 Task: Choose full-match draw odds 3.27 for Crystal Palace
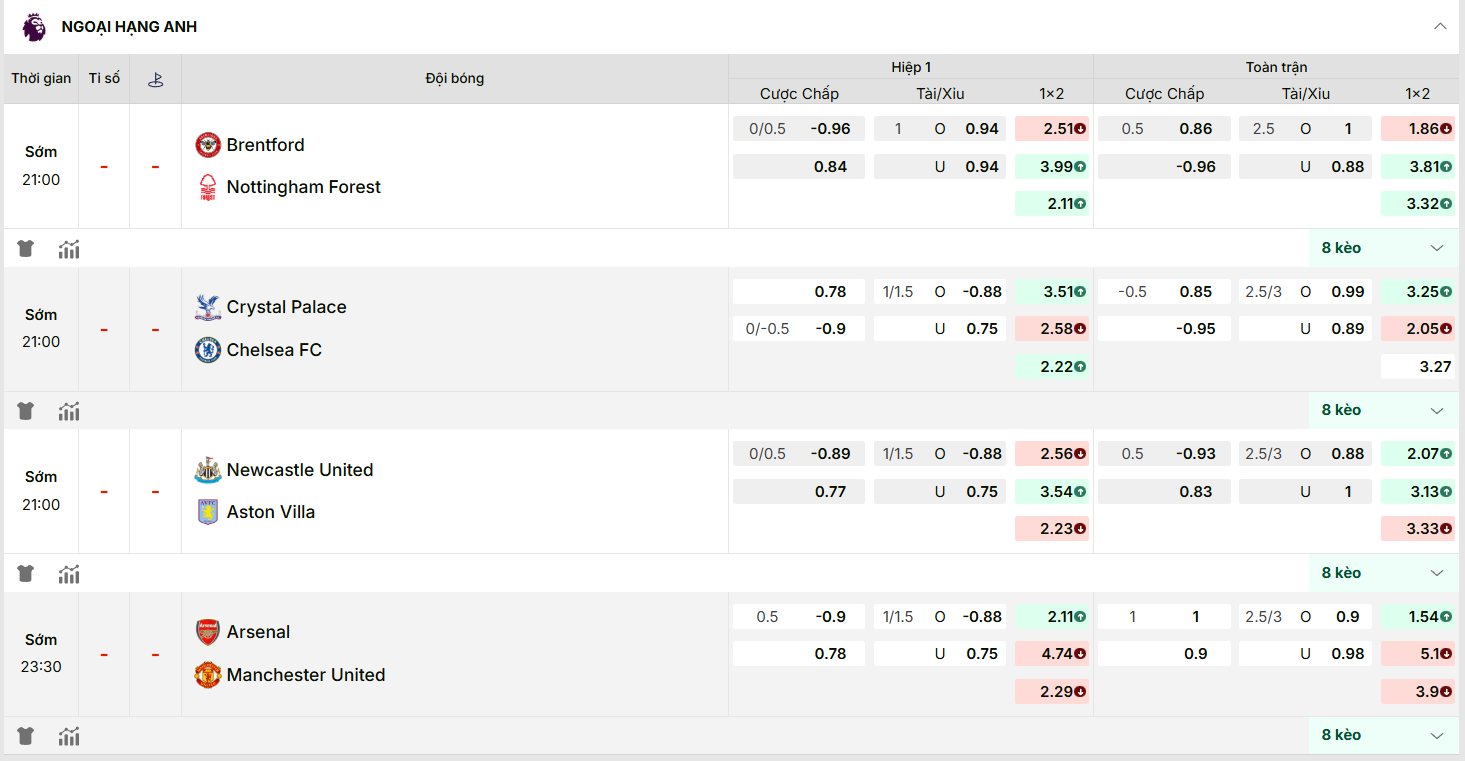click(x=1417, y=367)
